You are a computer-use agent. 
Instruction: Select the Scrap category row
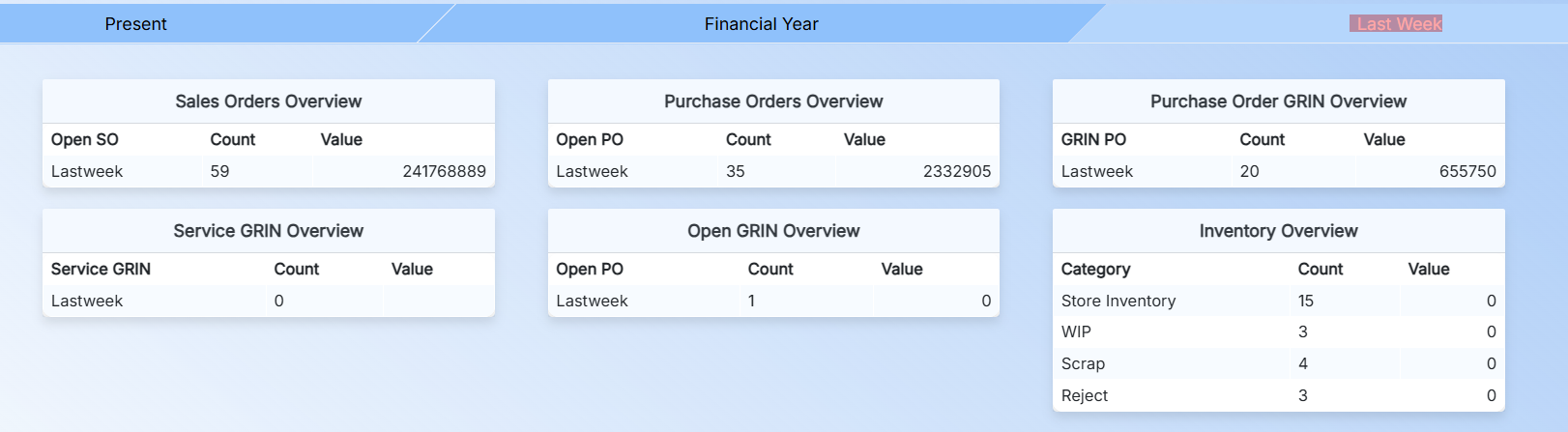(x=1083, y=363)
